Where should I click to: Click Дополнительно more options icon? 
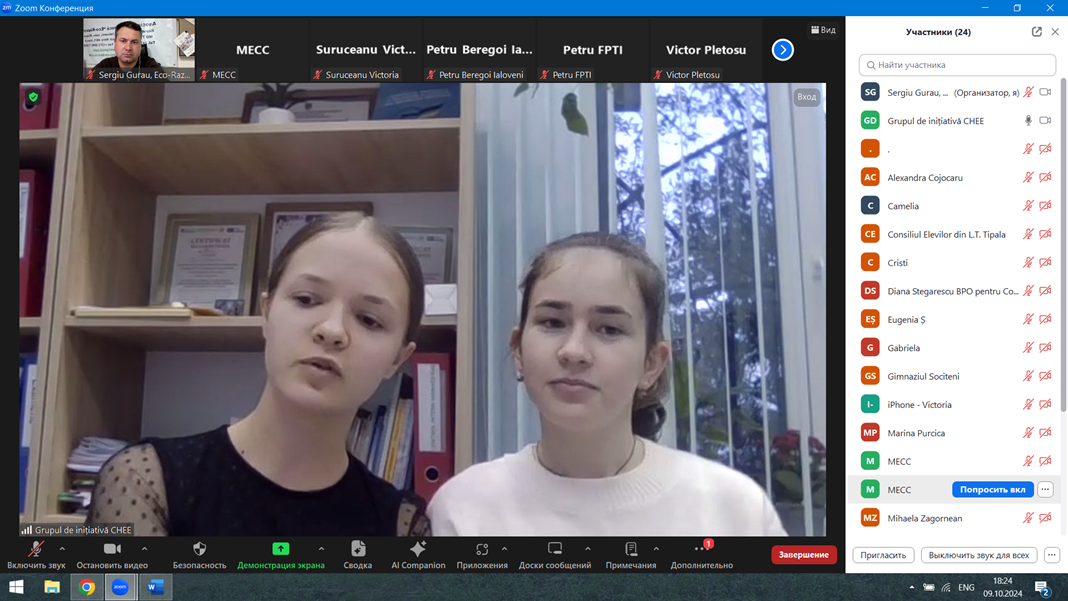coord(701,549)
